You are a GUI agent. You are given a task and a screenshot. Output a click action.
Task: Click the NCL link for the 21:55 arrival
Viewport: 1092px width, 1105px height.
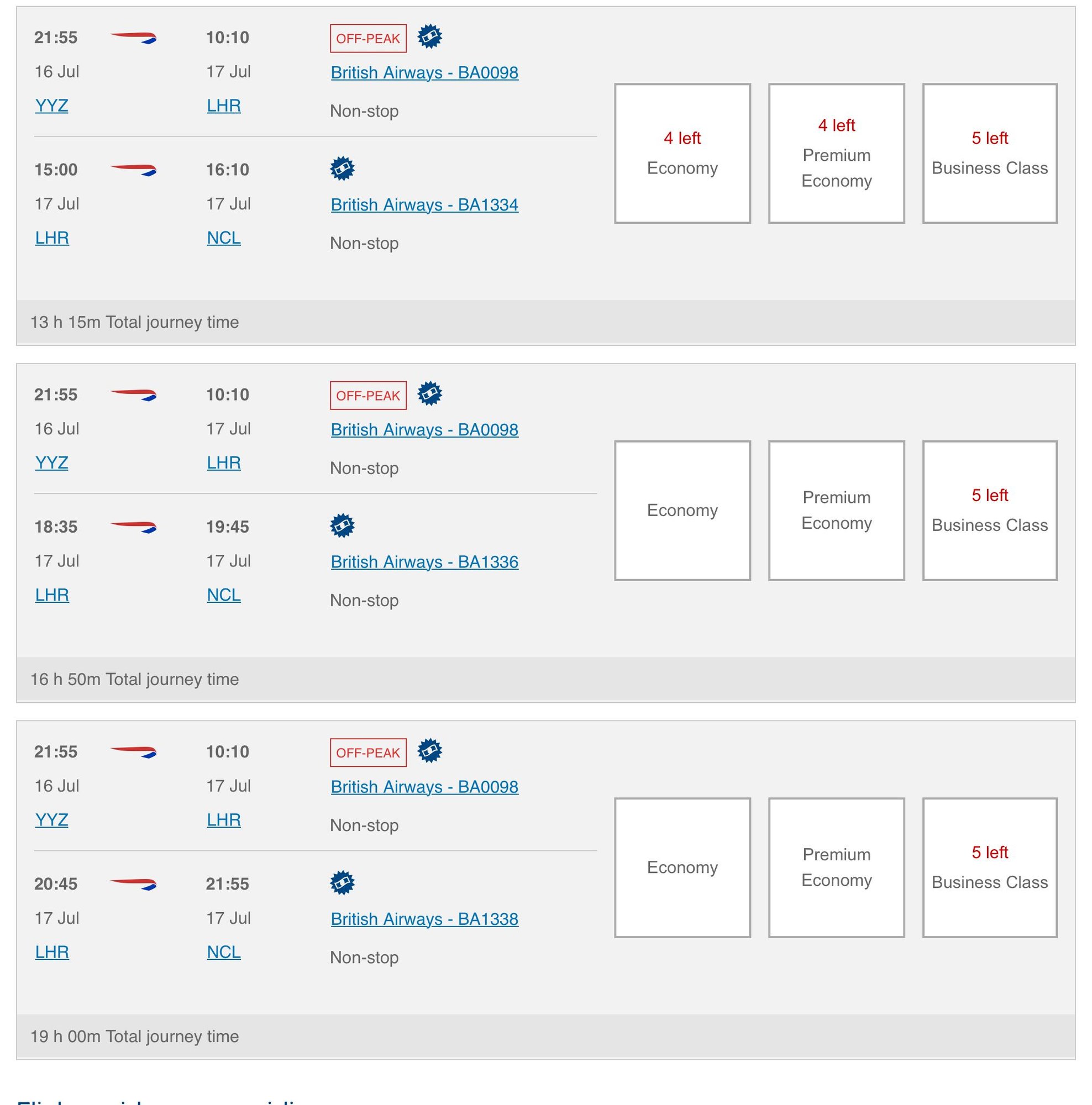tap(224, 952)
